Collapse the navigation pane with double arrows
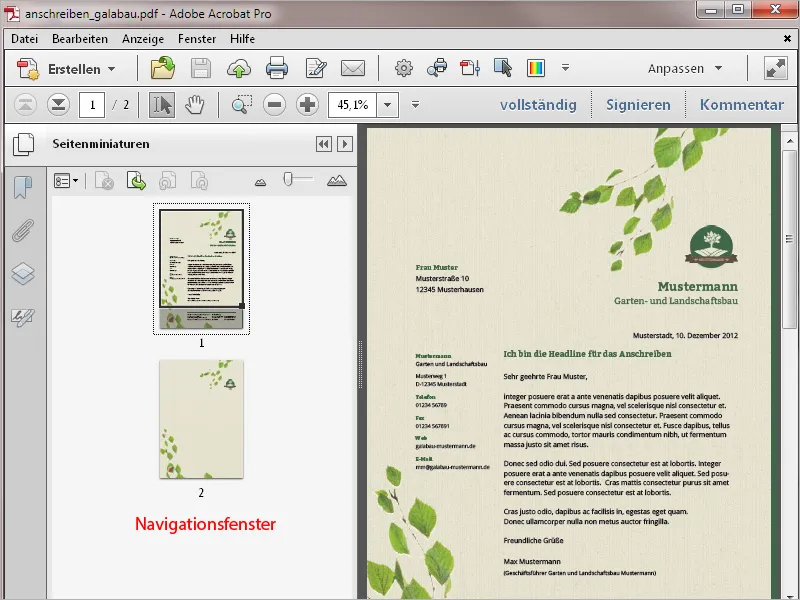Image resolution: width=800 pixels, height=600 pixels. (323, 144)
